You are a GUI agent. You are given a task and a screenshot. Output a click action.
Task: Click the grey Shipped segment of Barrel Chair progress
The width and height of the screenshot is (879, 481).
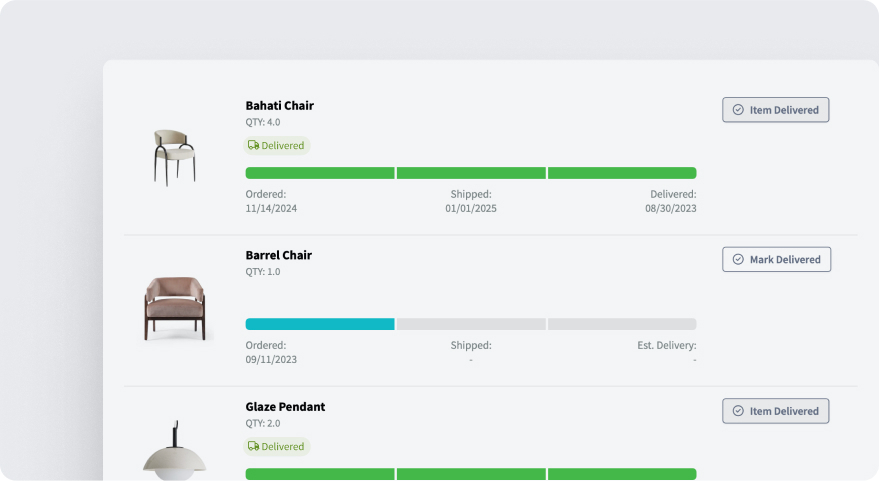pyautogui.click(x=471, y=324)
